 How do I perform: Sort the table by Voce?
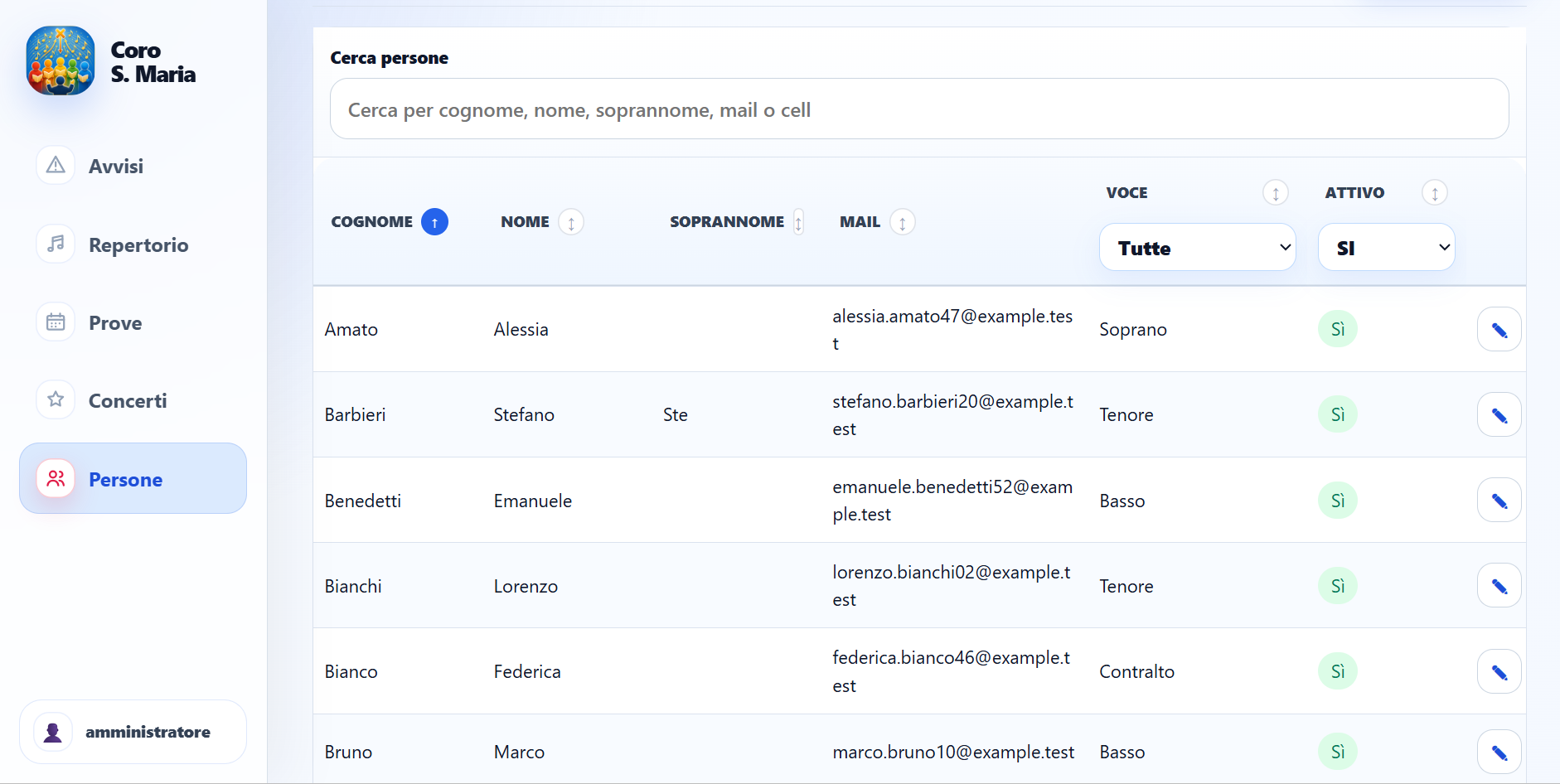click(x=1276, y=193)
